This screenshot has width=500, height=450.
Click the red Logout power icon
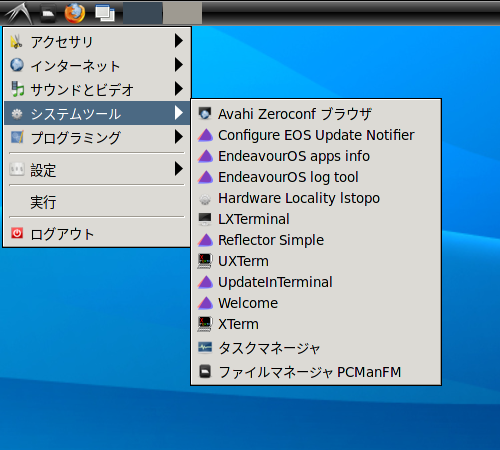(17, 233)
